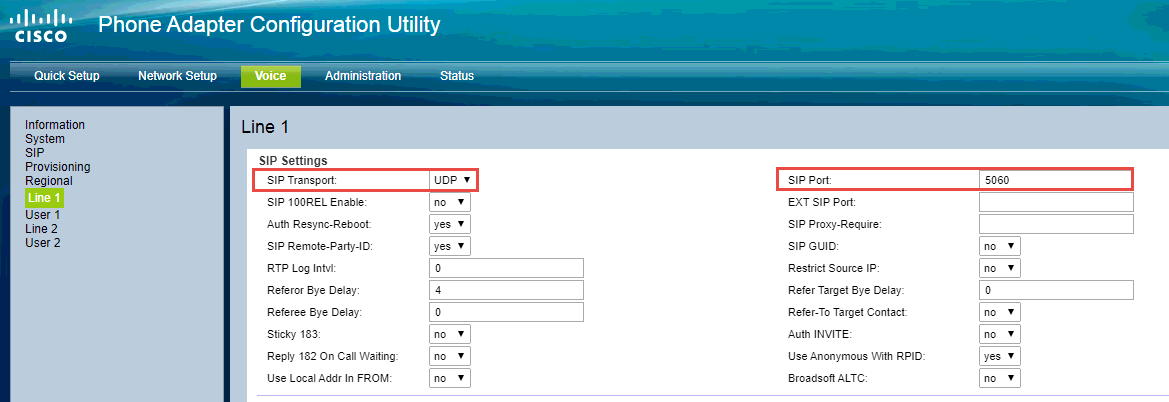Open Information in the sidebar
The width and height of the screenshot is (1169, 402).
pos(55,125)
